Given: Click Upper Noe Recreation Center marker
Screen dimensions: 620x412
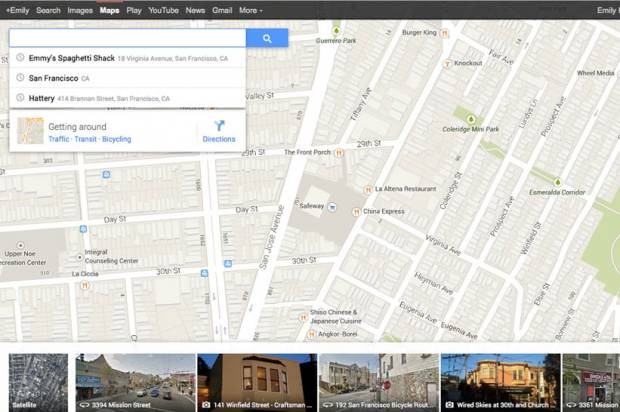Looking at the screenshot, I should click(x=21, y=246).
